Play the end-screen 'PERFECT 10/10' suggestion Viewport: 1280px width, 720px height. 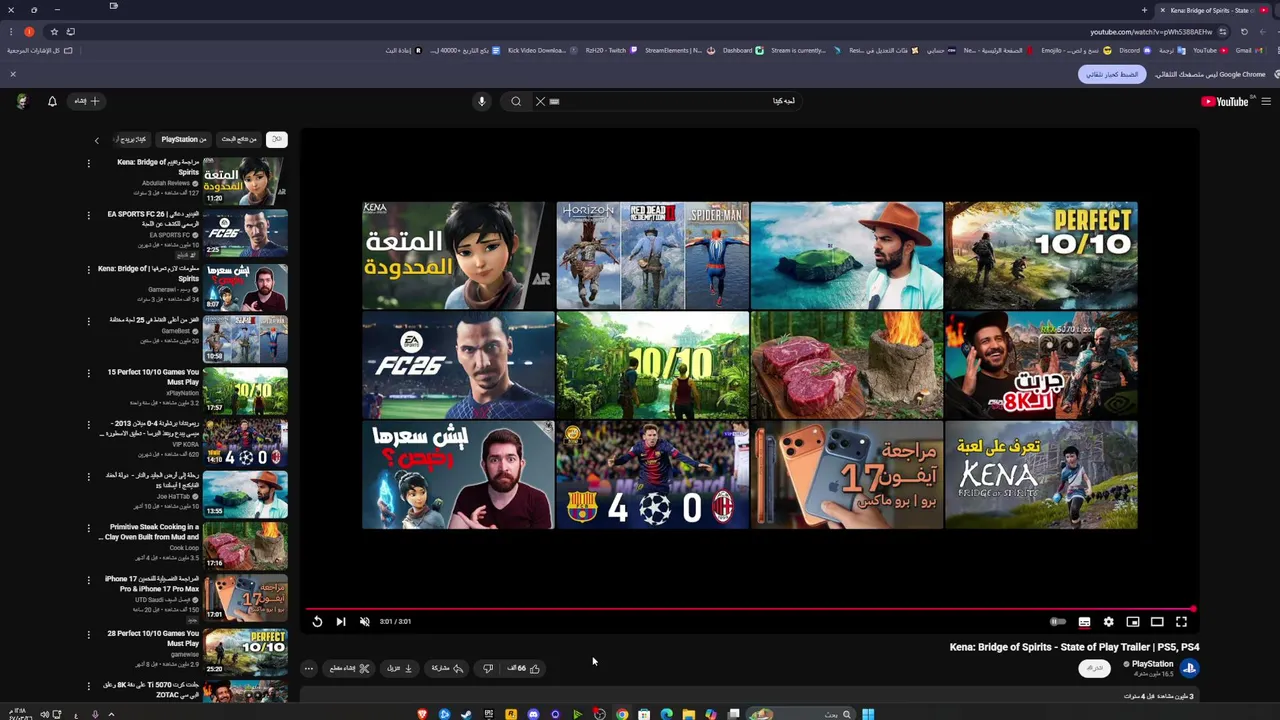(1041, 256)
